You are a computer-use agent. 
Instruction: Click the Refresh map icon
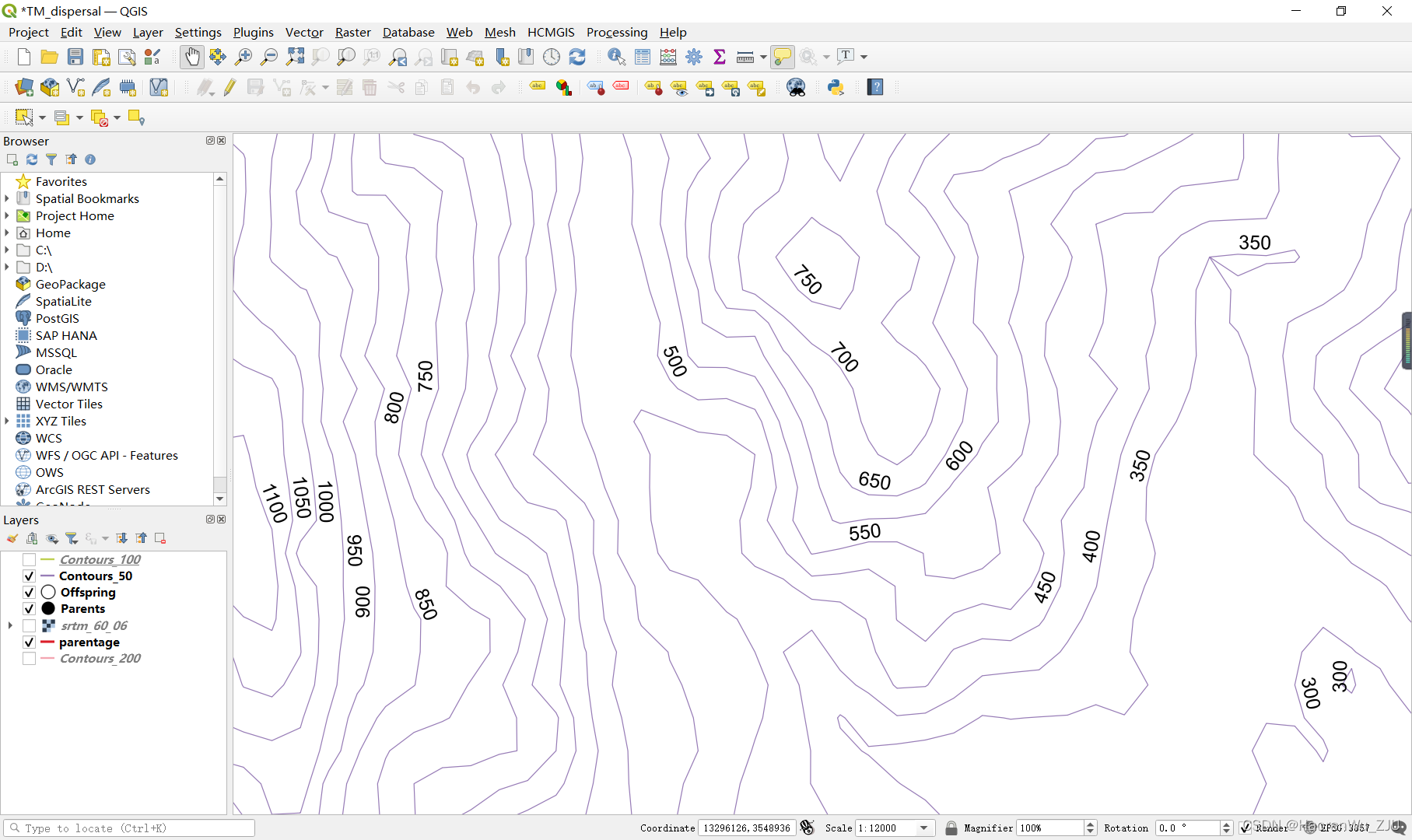coord(577,57)
